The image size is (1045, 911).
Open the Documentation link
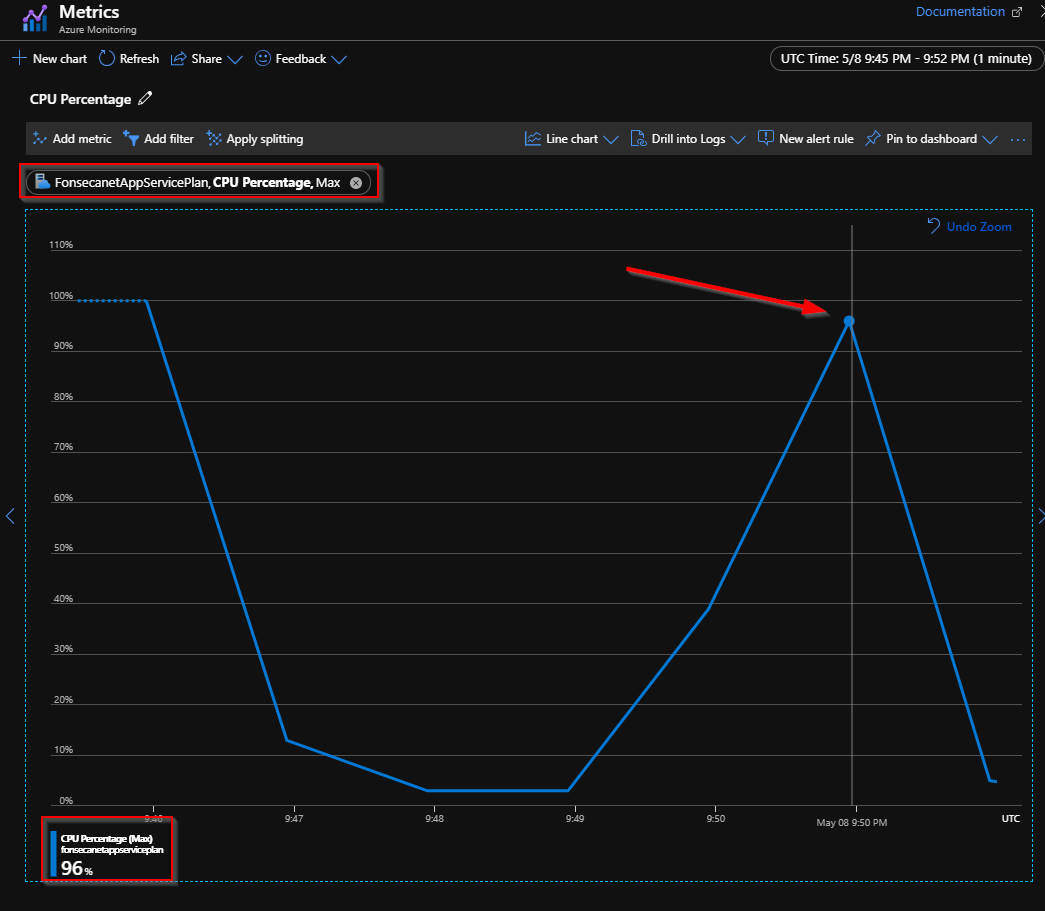(959, 11)
